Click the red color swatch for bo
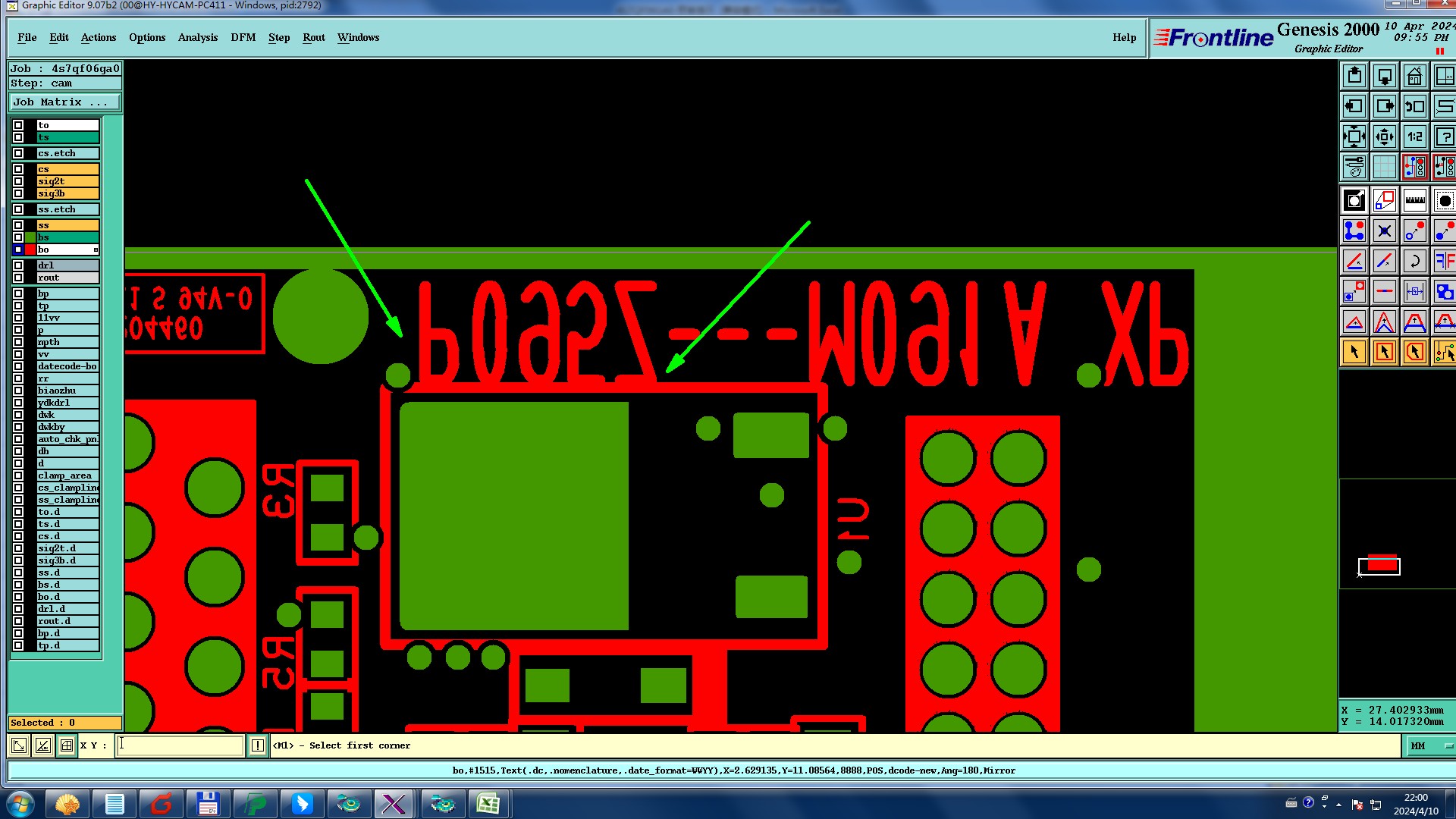1456x819 pixels. (30, 249)
